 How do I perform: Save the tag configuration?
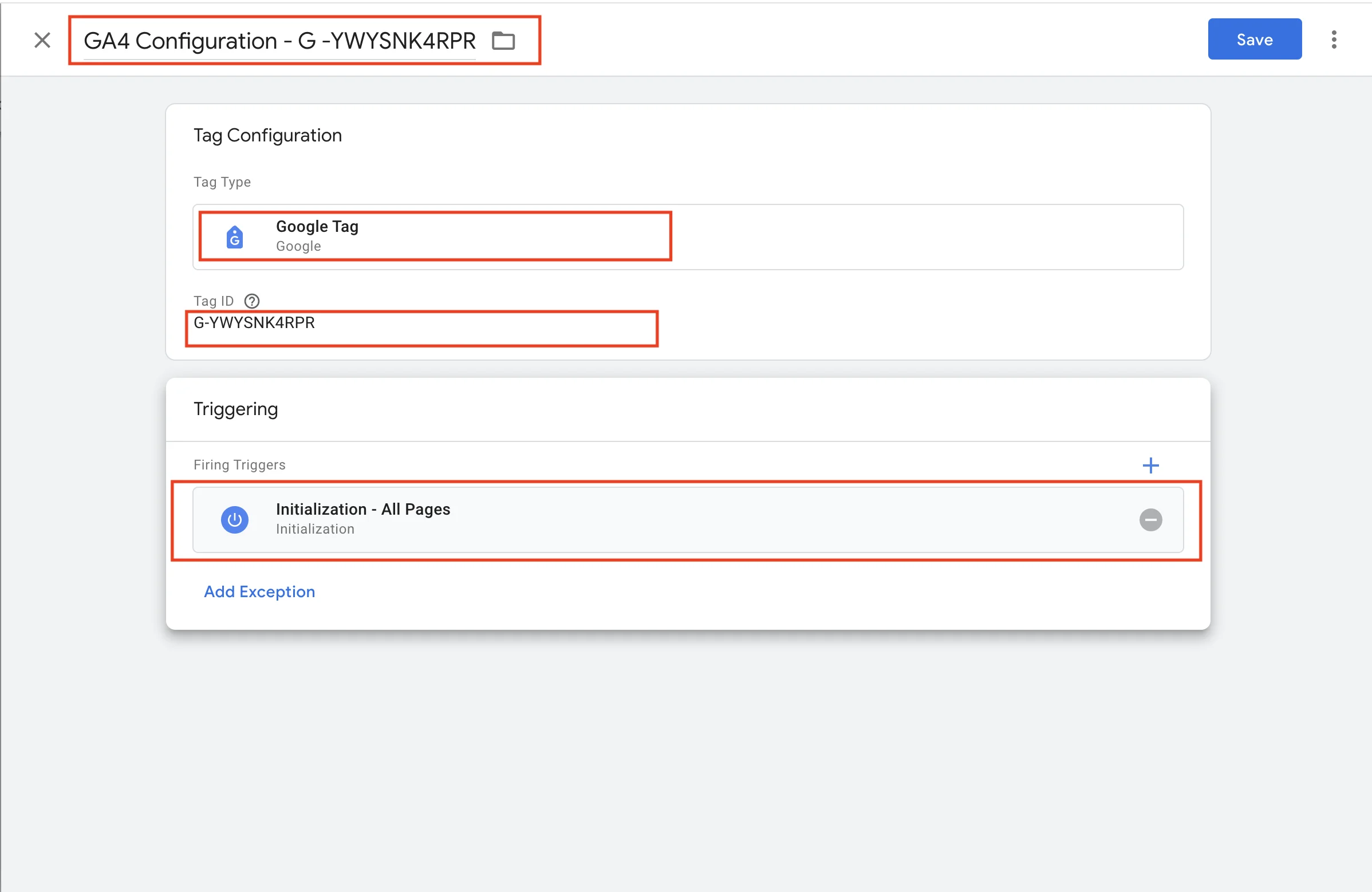(x=1255, y=39)
